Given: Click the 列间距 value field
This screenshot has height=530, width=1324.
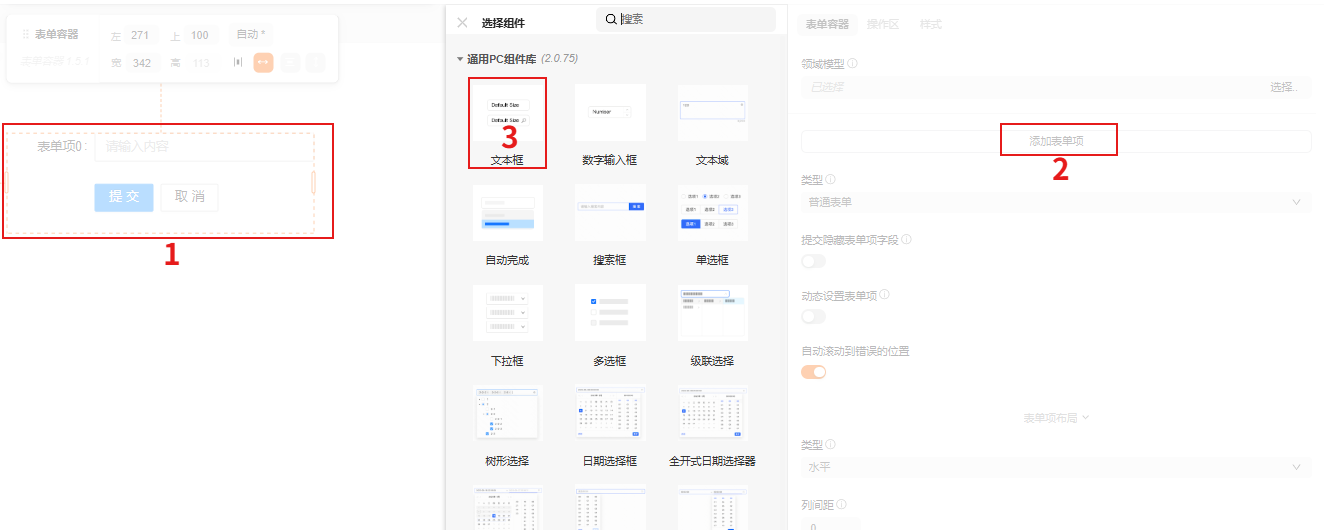Looking at the screenshot, I should coord(830,525).
